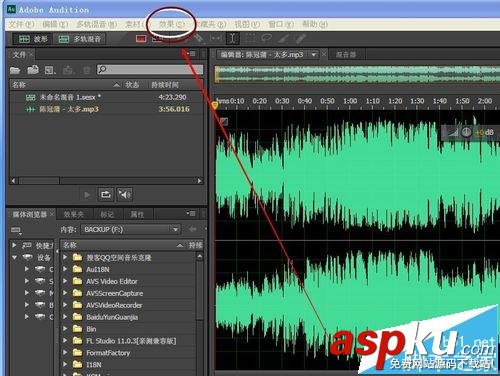Click the Import File icon
Viewport: 500px width, 376px height.
33,70
